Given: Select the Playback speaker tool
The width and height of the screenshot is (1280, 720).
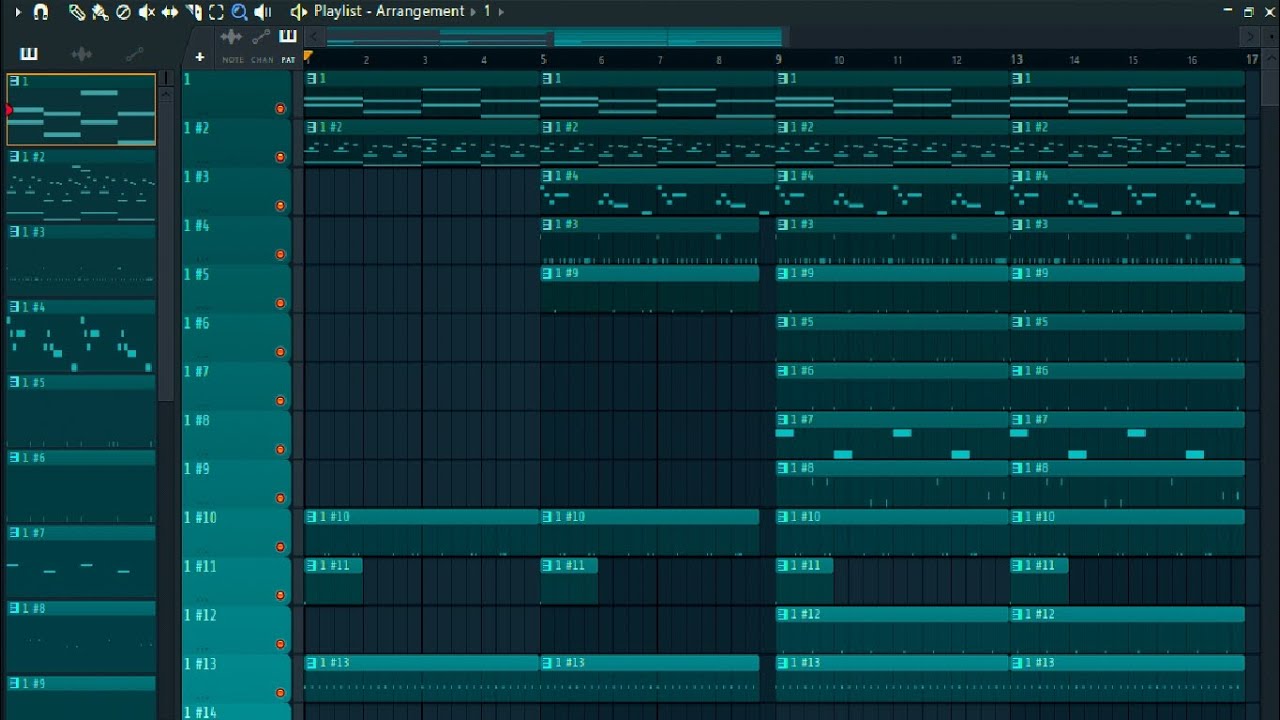Looking at the screenshot, I should pyautogui.click(x=263, y=12).
